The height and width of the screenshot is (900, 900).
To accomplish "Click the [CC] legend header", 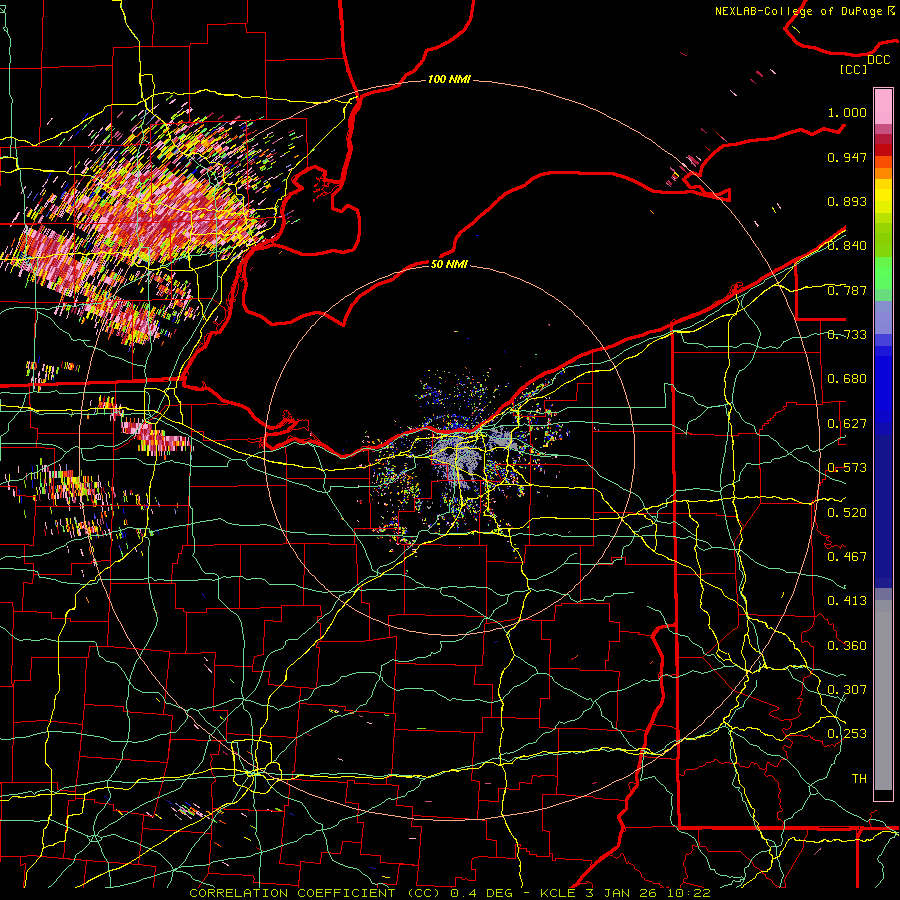I will [853, 69].
